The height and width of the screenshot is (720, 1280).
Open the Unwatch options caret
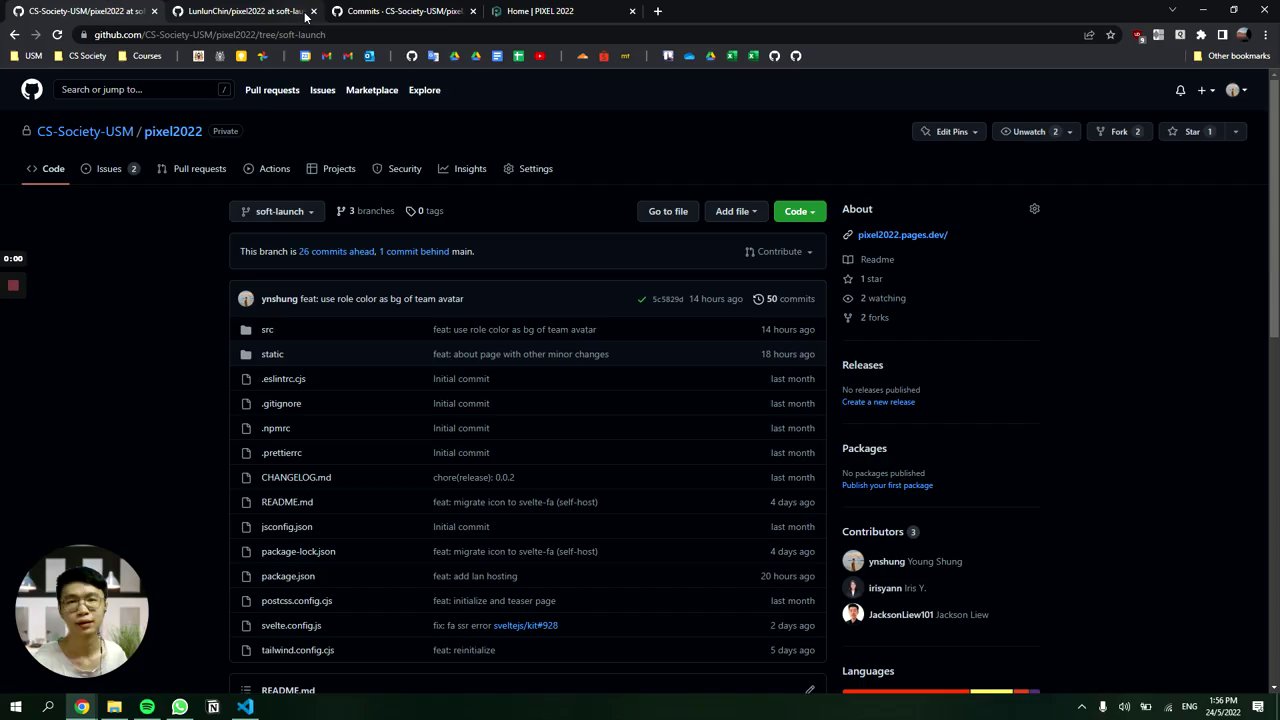1069,132
